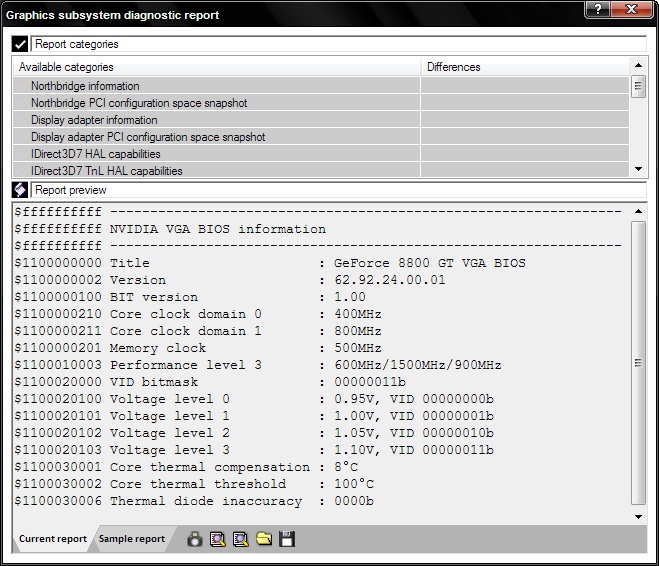
Task: Click the Report preview section icon
Action: [20, 190]
